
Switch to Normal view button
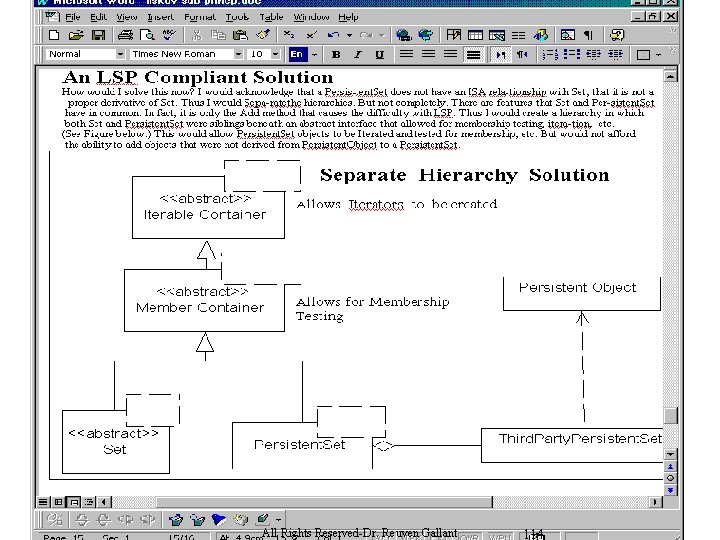click(x=43, y=502)
